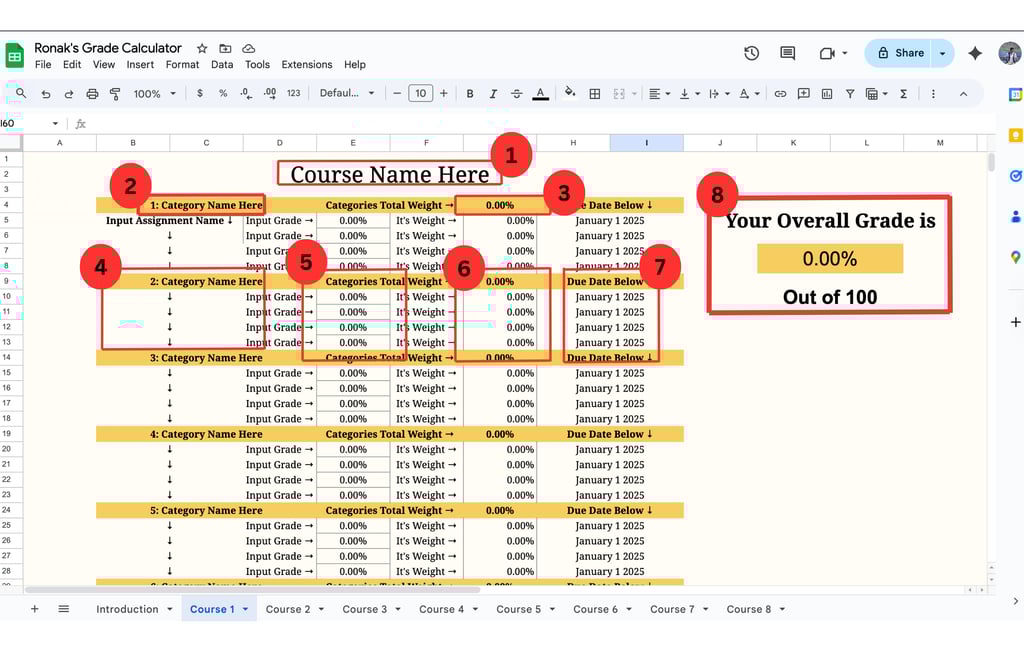1024x652 pixels.
Task: Star the Ronak's Grade Calculator document
Action: (202, 48)
